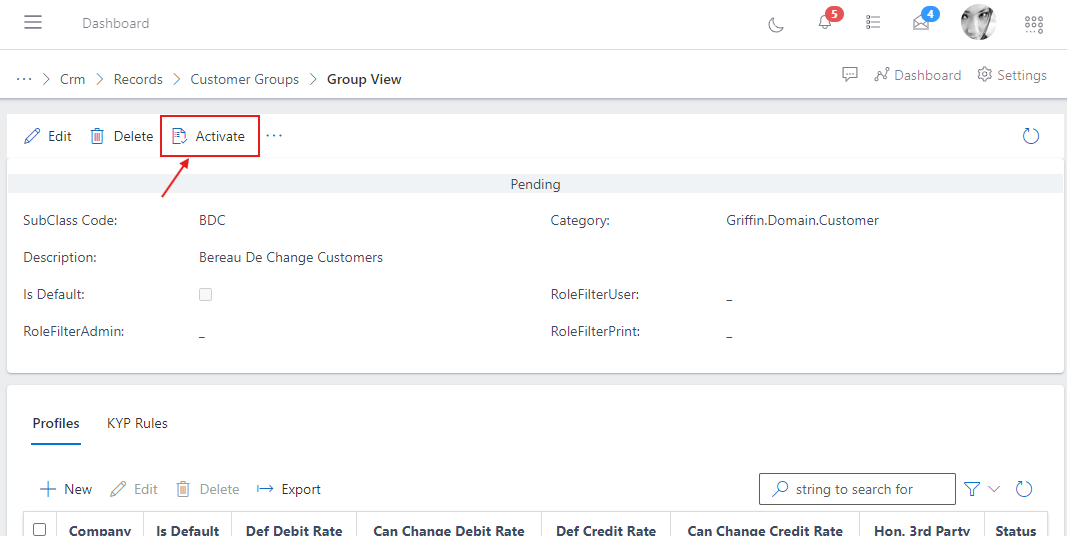Sort by Hon. 3rd Party column
The image size is (1067, 536).
pyautogui.click(x=921, y=531)
